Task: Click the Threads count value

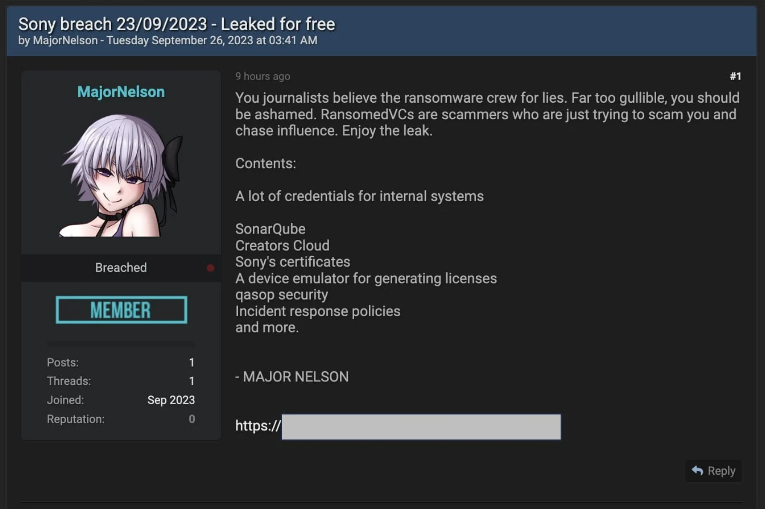Action: (191, 381)
